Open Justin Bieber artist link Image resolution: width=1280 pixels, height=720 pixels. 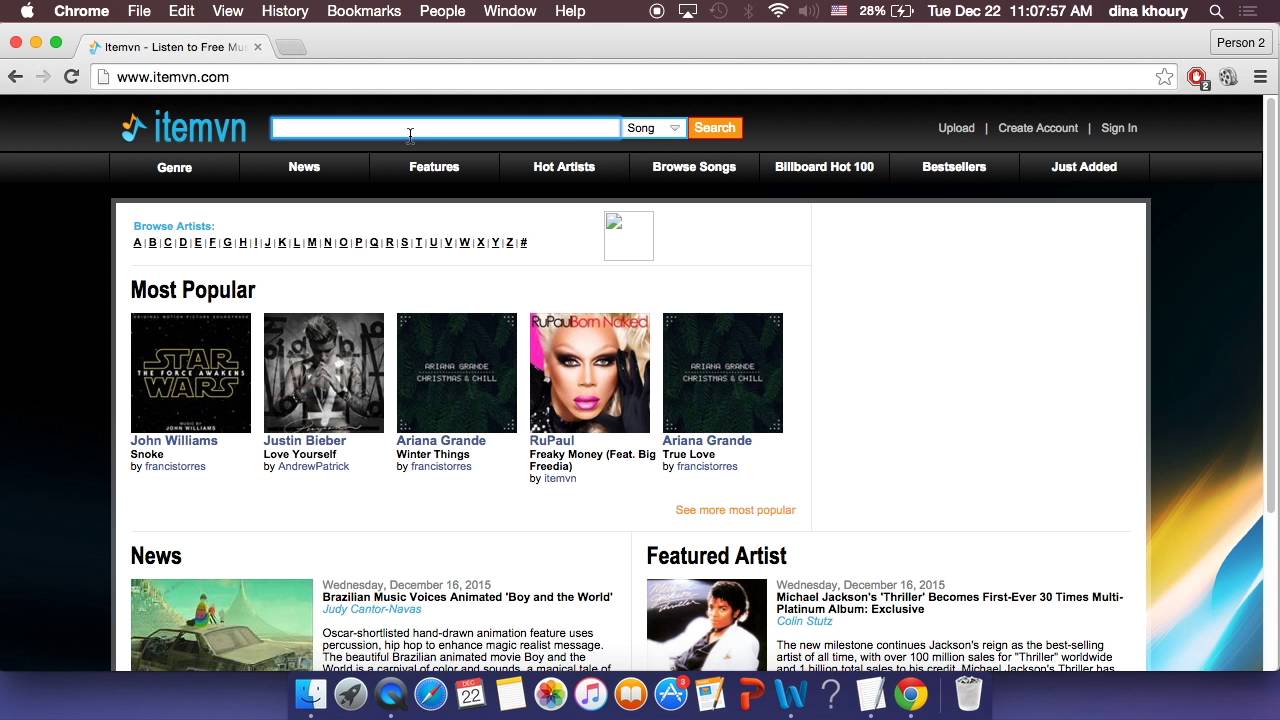coord(305,440)
